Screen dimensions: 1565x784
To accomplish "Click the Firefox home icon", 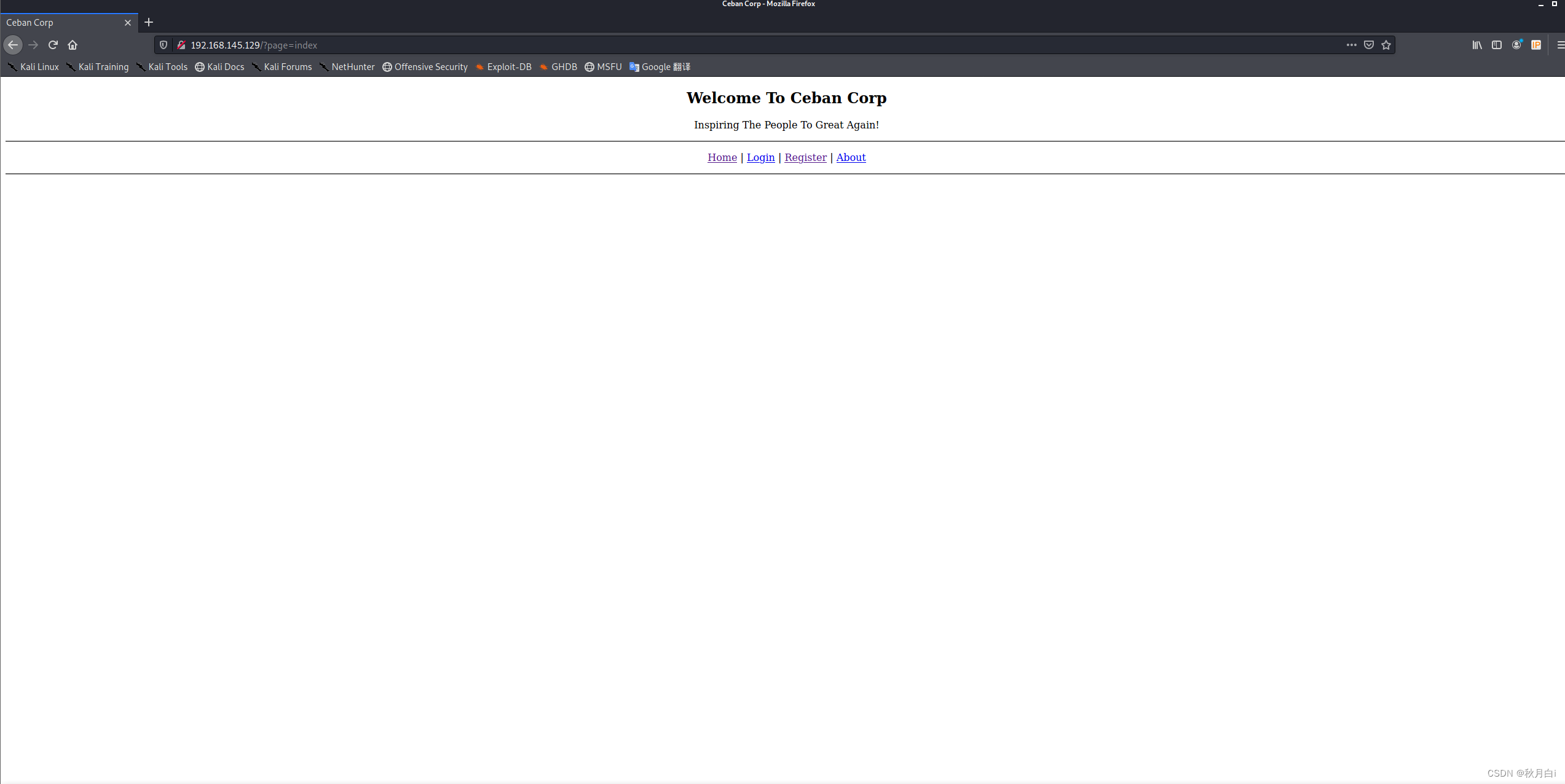I will point(73,45).
